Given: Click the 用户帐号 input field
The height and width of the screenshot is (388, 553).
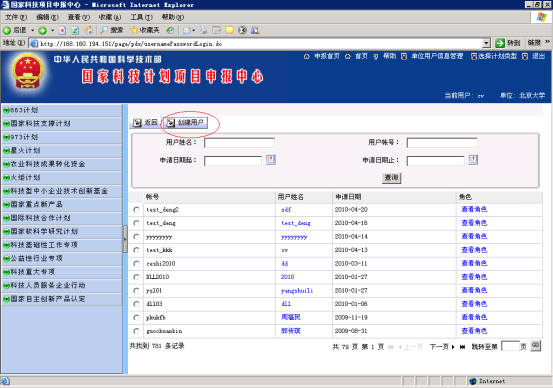Looking at the screenshot, I should pyautogui.click(x=442, y=143).
